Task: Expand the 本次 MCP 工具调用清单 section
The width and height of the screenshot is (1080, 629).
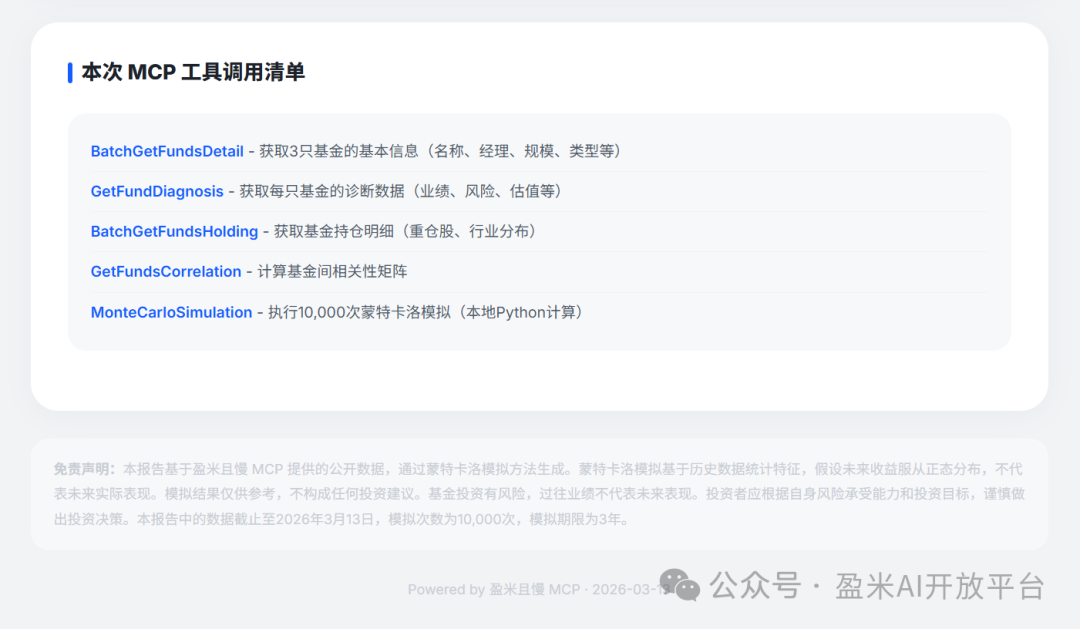Action: point(194,71)
